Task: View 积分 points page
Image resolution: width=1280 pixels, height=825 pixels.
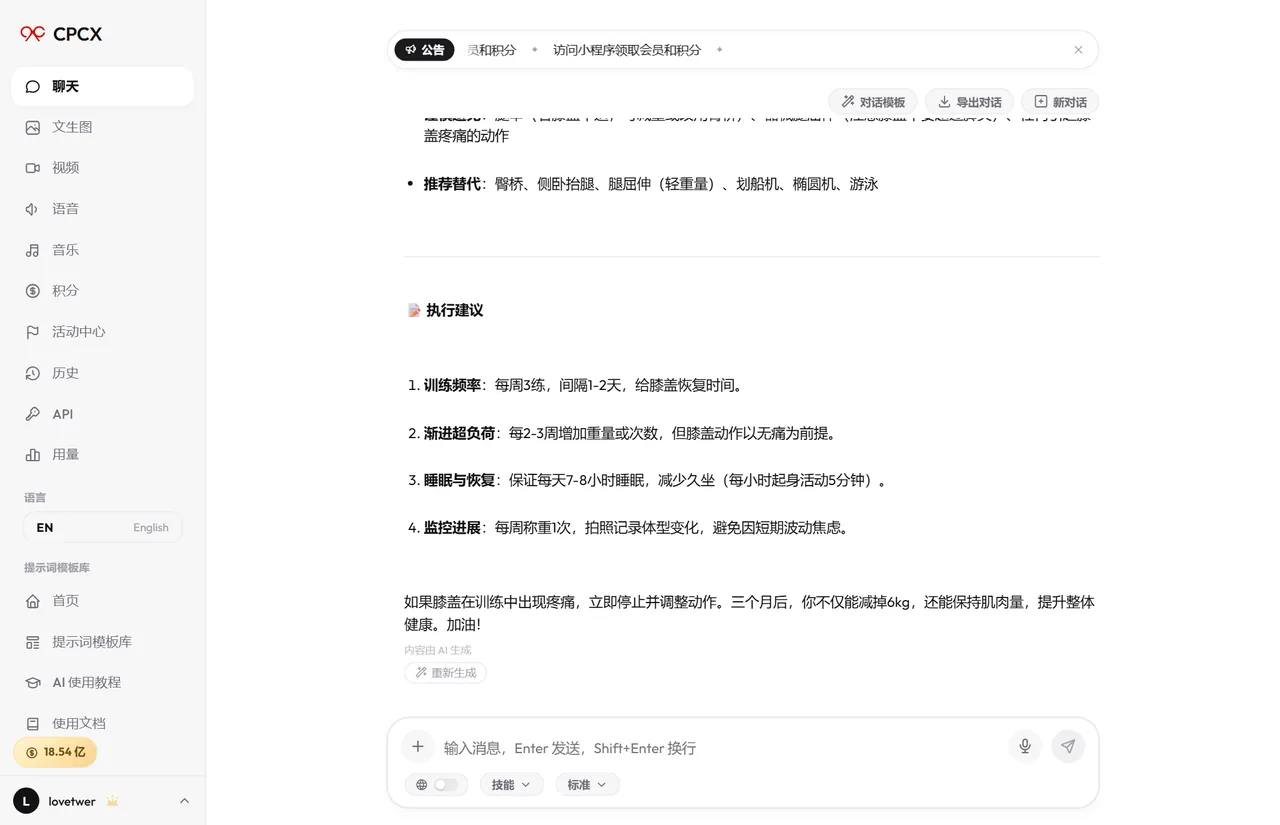Action: pos(102,291)
